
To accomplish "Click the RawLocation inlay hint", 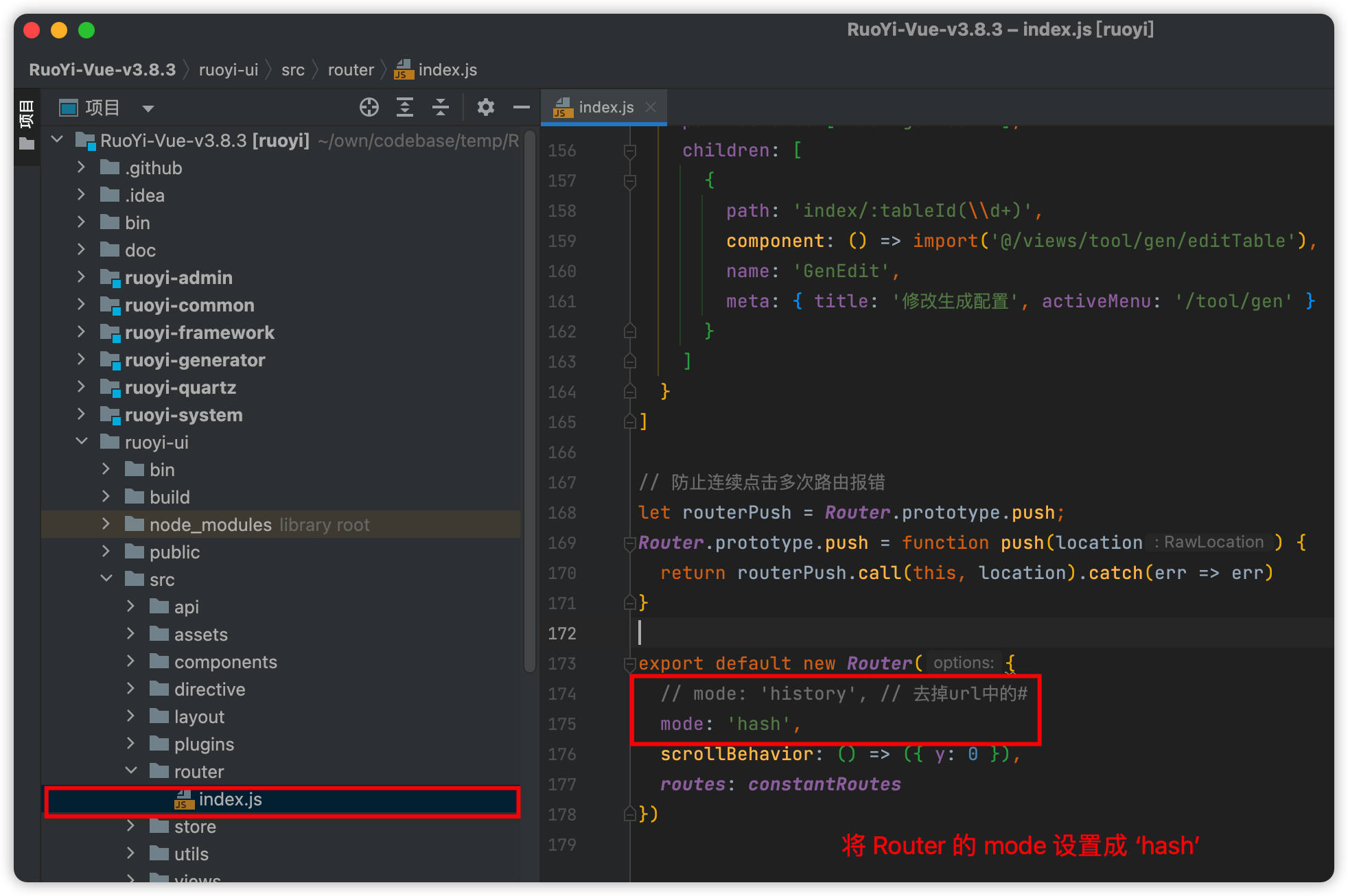I will pos(1209,542).
